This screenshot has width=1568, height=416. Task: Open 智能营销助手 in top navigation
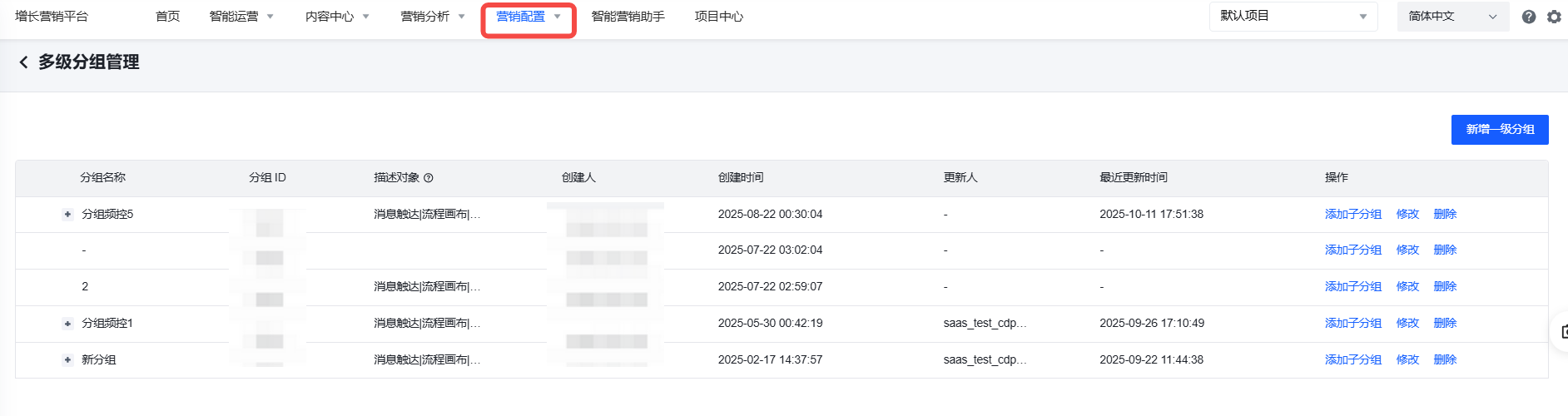[628, 17]
